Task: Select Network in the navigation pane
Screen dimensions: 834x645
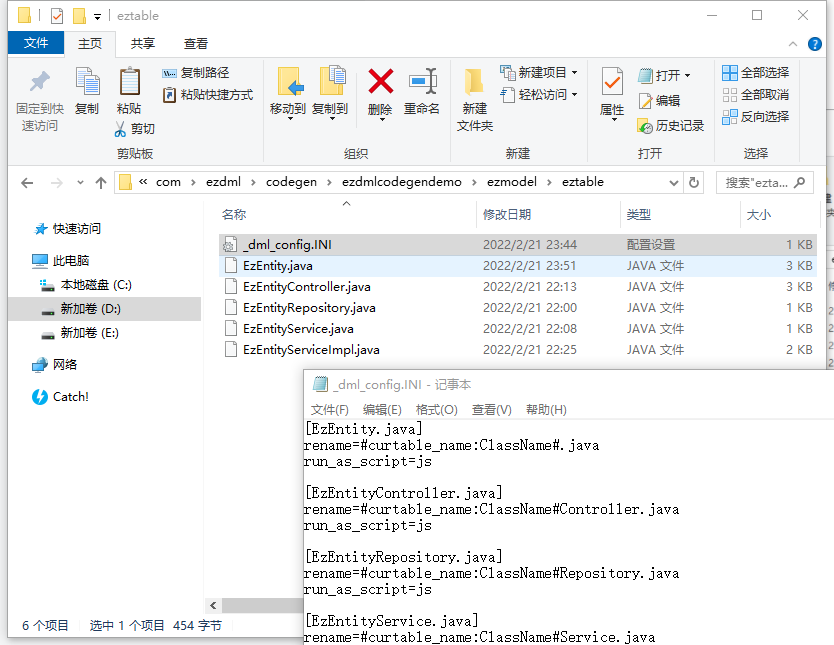Action: [x=54, y=365]
